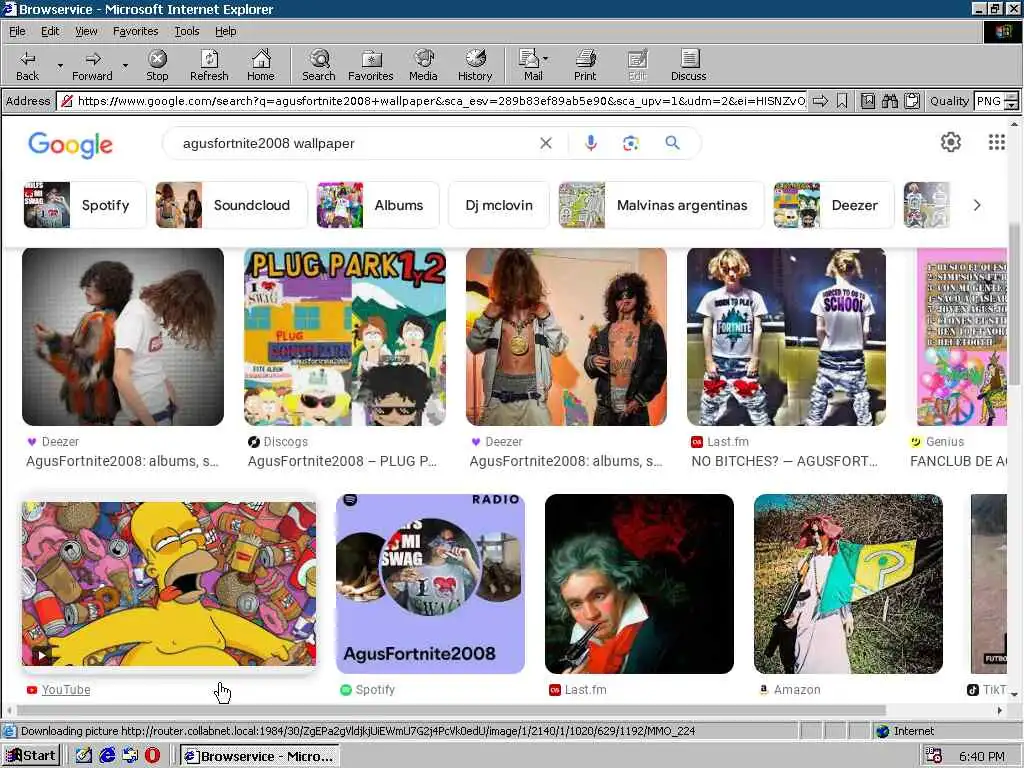
Task: Open the Fortnite shirt Last.fm image
Action: 786,337
